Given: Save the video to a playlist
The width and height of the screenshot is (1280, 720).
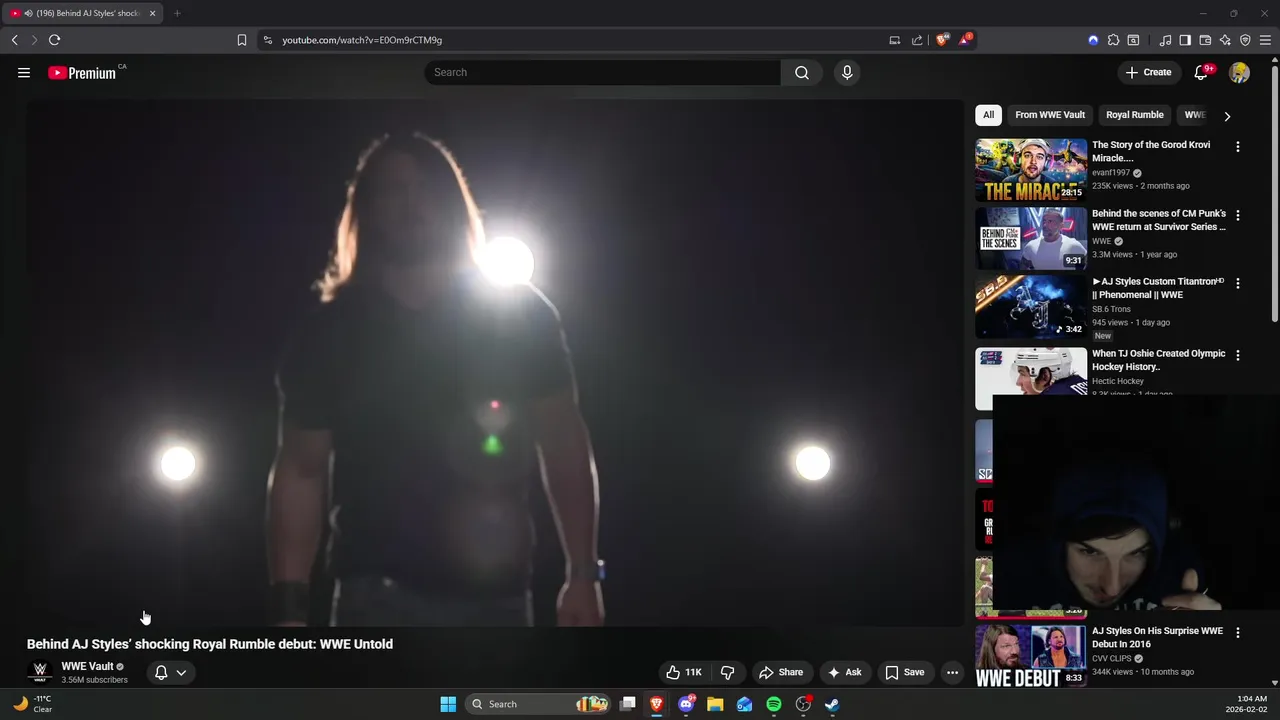Looking at the screenshot, I should point(905,672).
